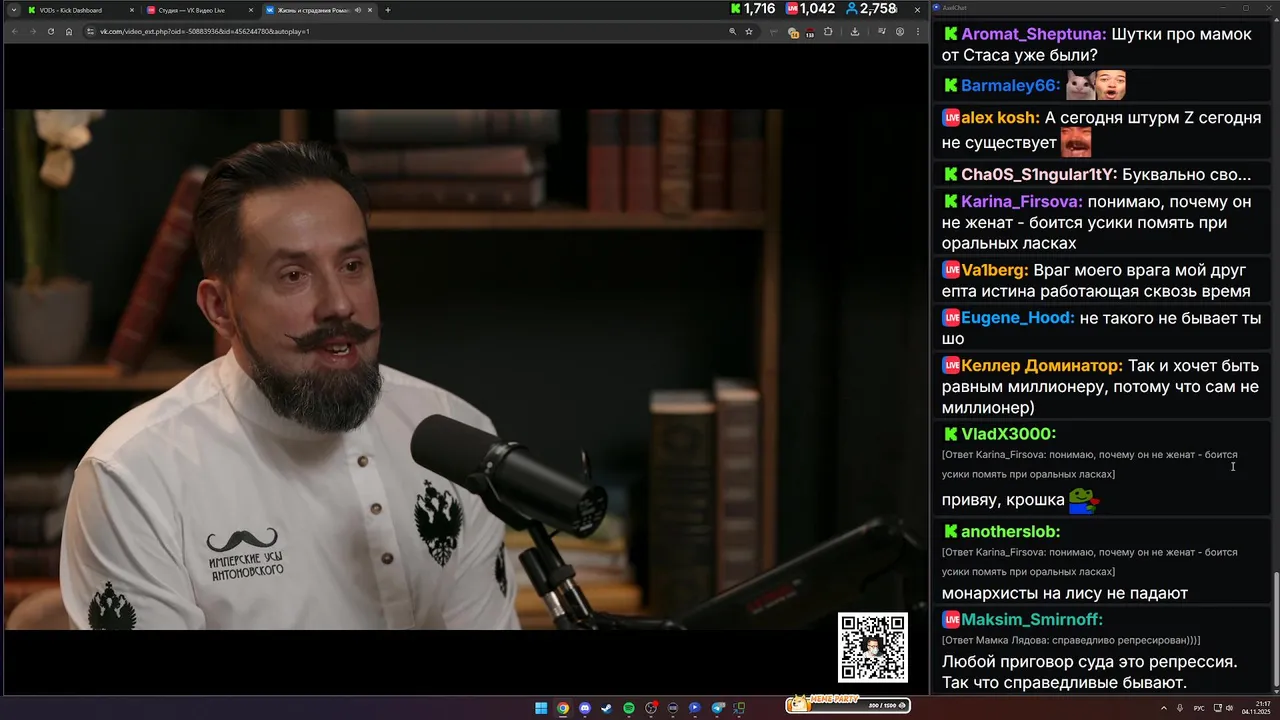Open the extension with the 133 badge
The height and width of the screenshot is (720, 1280).
(810, 32)
